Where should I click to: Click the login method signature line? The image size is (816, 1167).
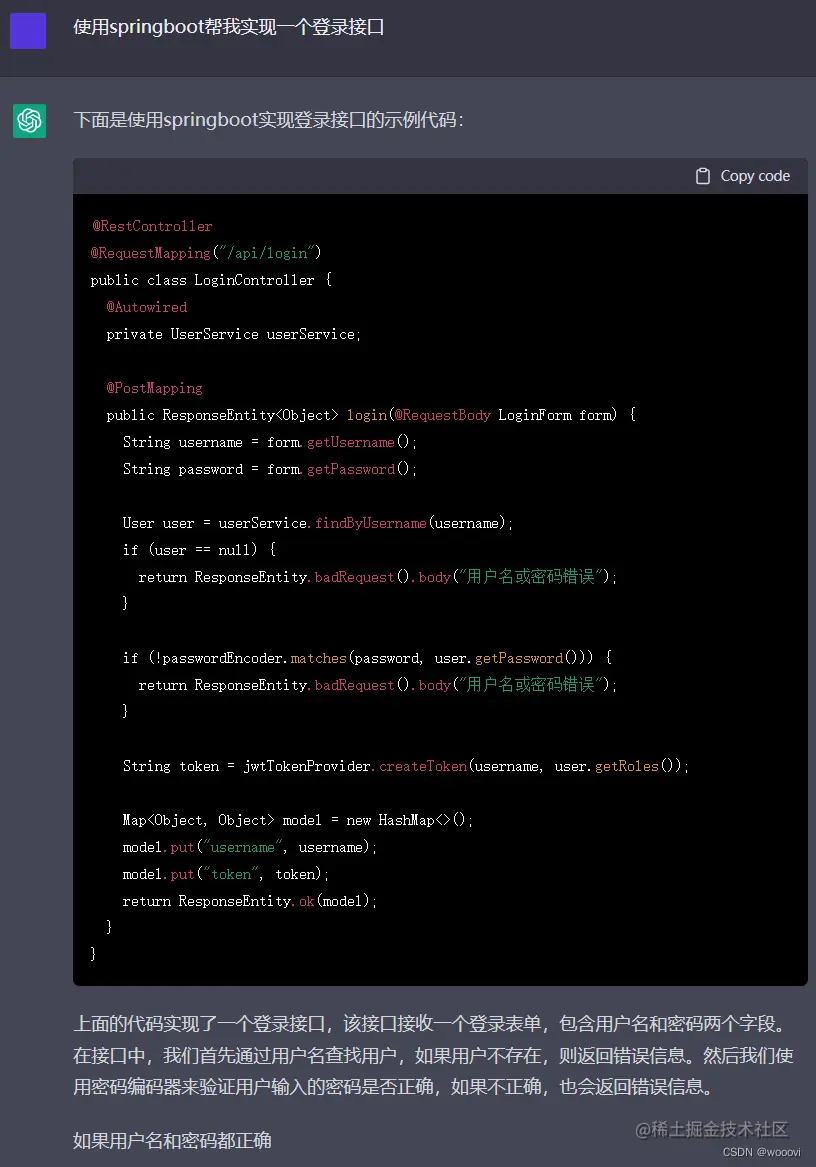click(x=372, y=415)
